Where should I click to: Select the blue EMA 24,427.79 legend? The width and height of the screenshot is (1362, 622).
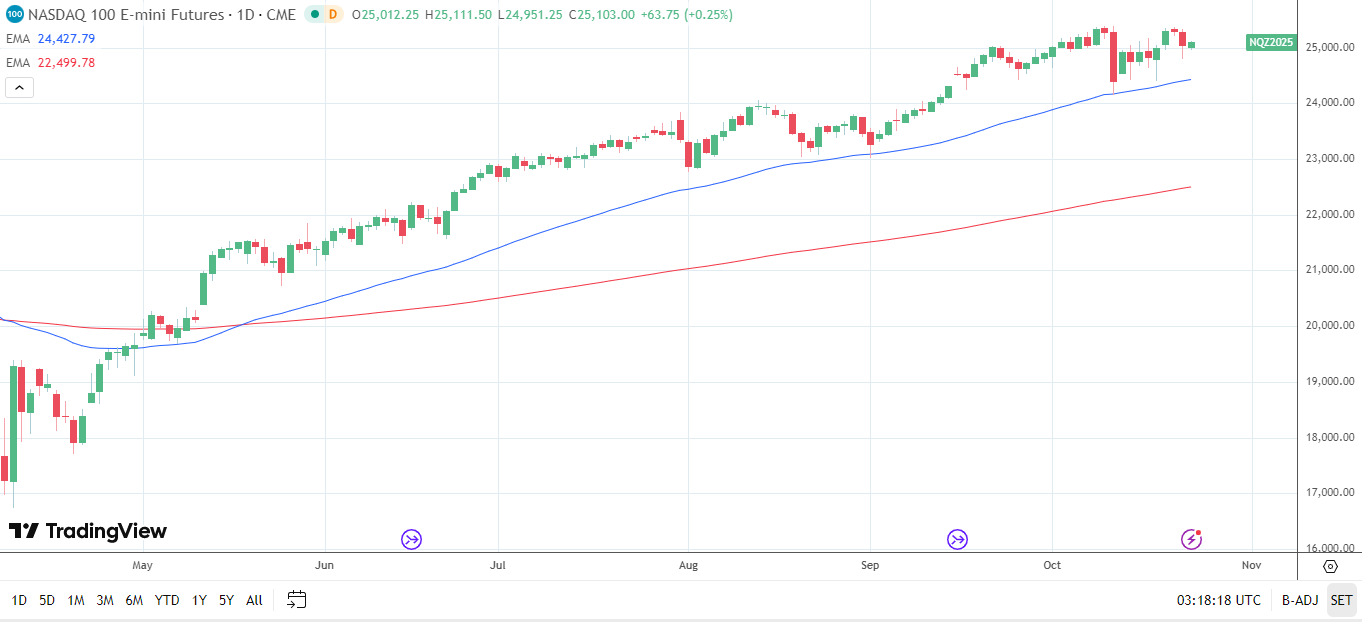(x=51, y=39)
